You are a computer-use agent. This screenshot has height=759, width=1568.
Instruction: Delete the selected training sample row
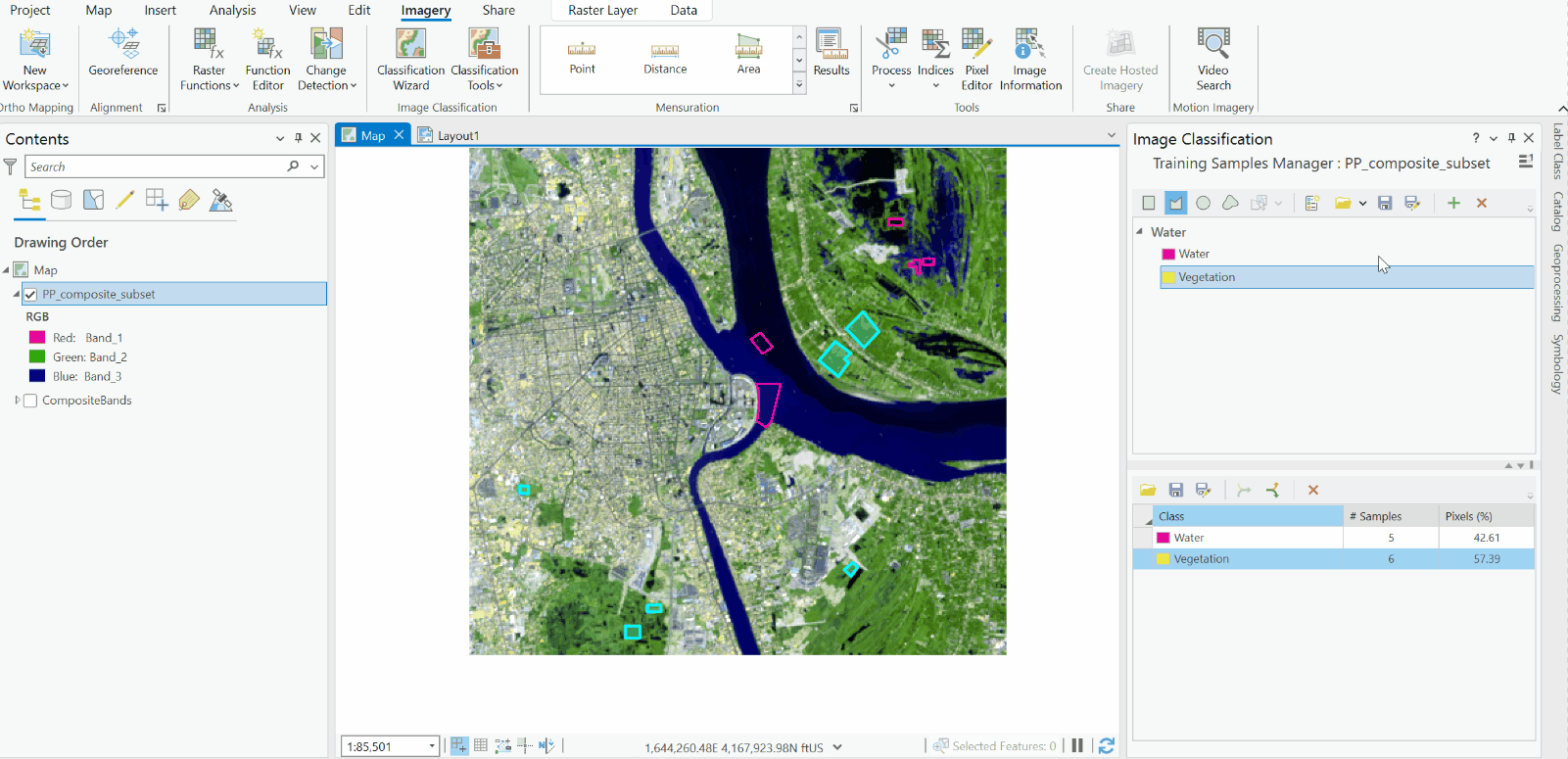1313,490
